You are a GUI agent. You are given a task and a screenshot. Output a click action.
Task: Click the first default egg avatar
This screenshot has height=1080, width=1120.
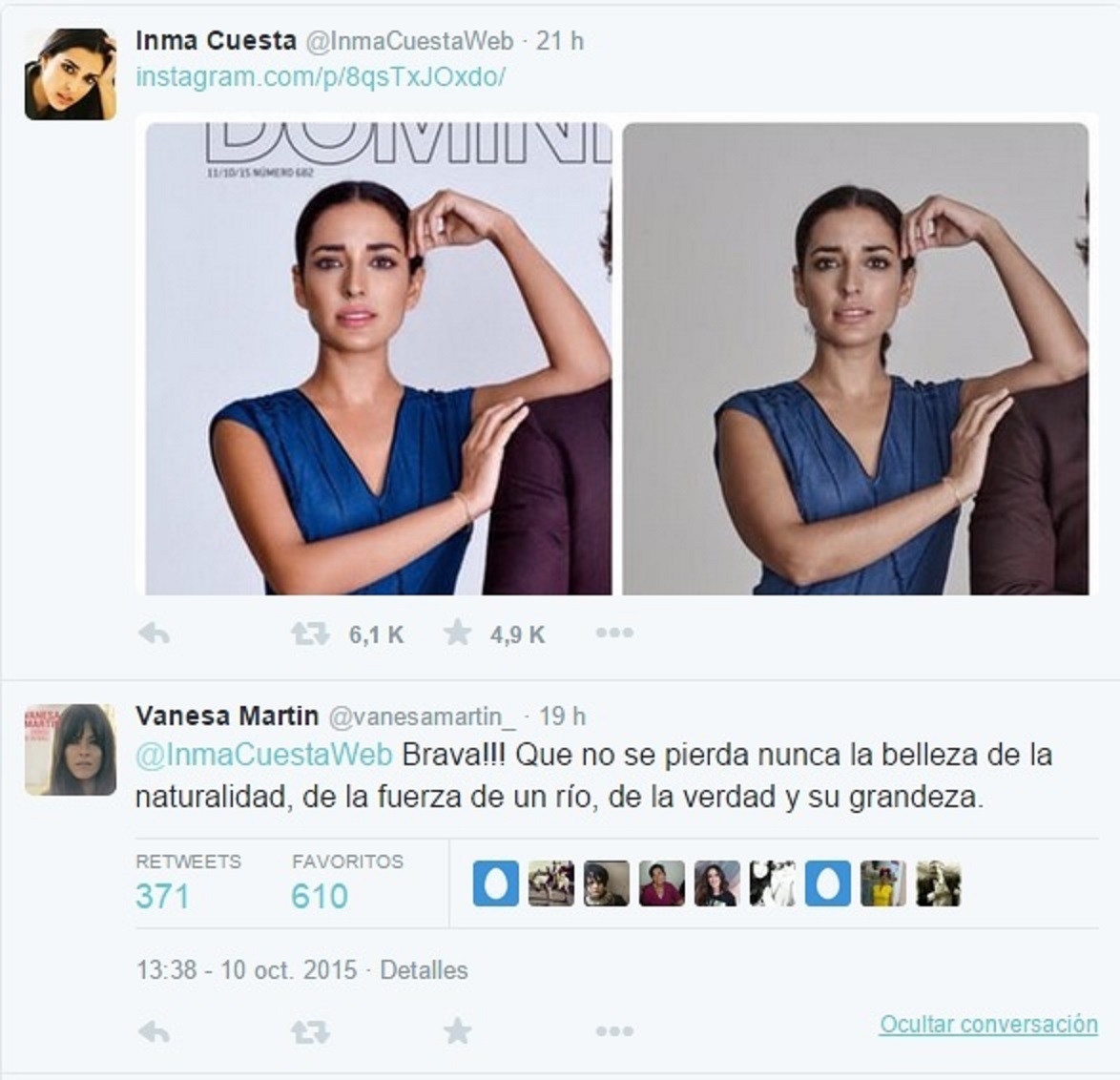pyautogui.click(x=496, y=883)
